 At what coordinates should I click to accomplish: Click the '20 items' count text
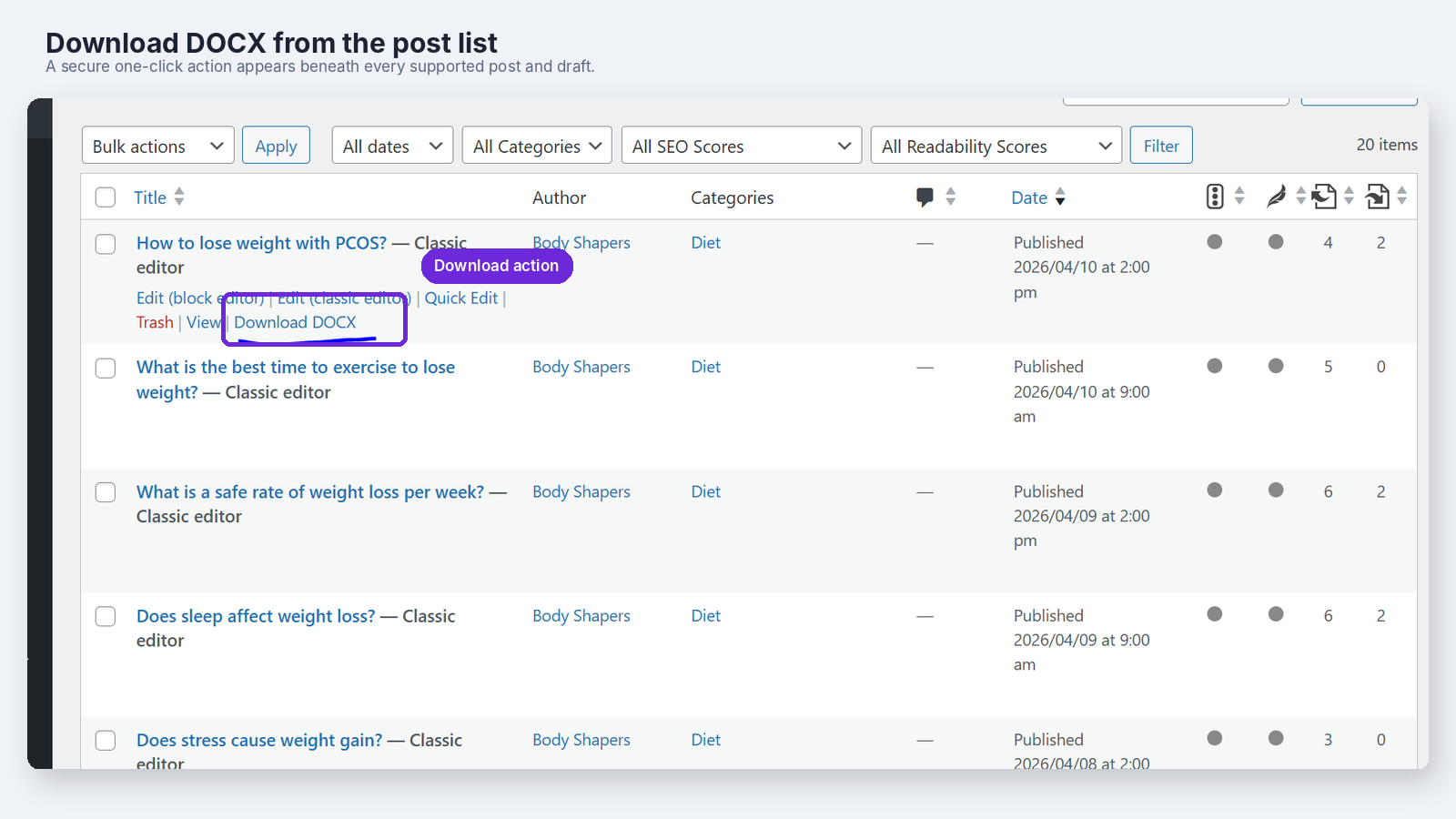pyautogui.click(x=1387, y=145)
